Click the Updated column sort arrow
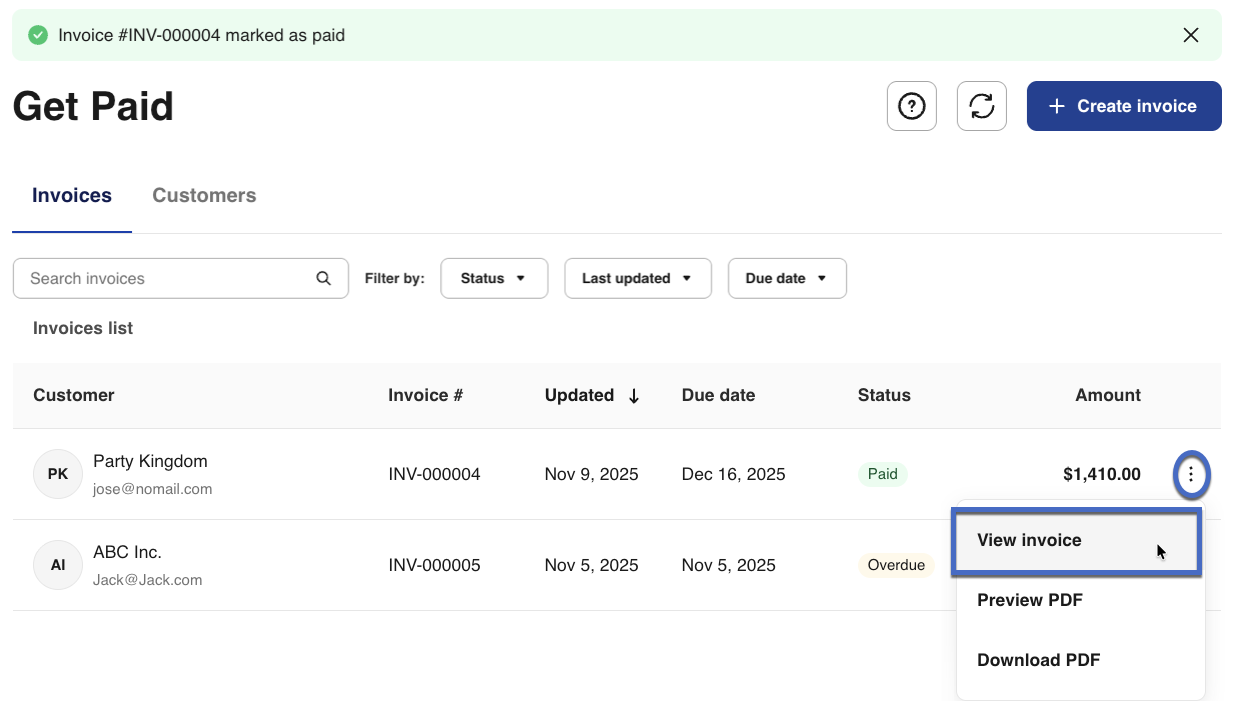Screen dimensions: 1239x701 [x=634, y=396]
